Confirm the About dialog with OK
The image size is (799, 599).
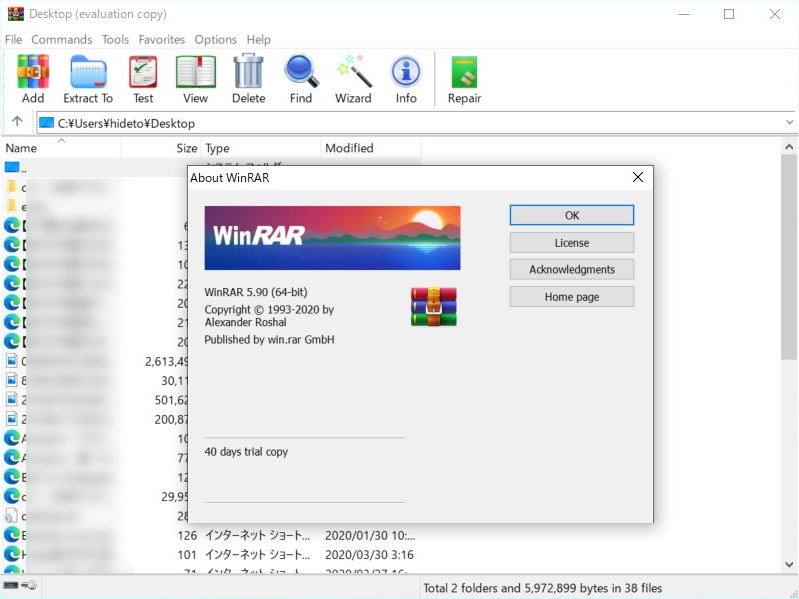572,215
